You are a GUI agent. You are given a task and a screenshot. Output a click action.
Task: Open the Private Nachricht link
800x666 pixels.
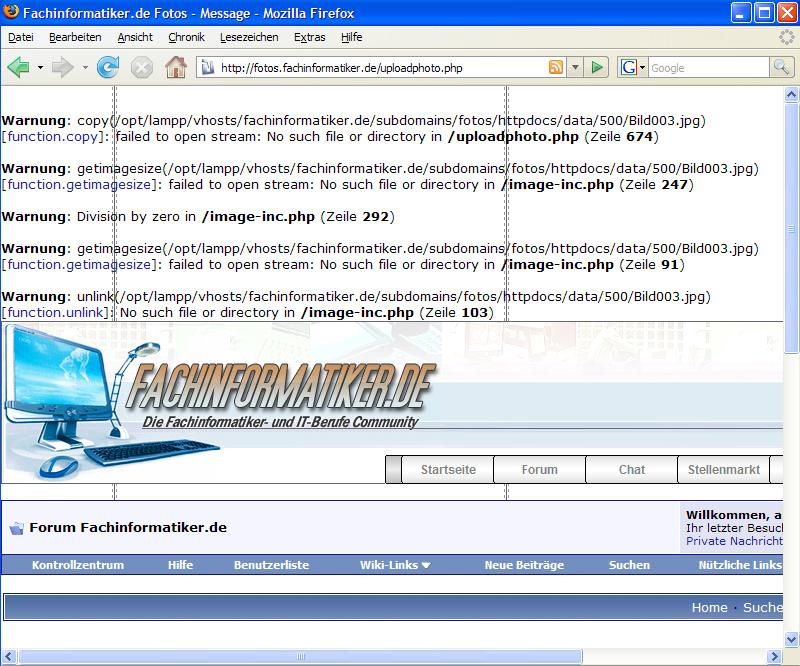[734, 541]
